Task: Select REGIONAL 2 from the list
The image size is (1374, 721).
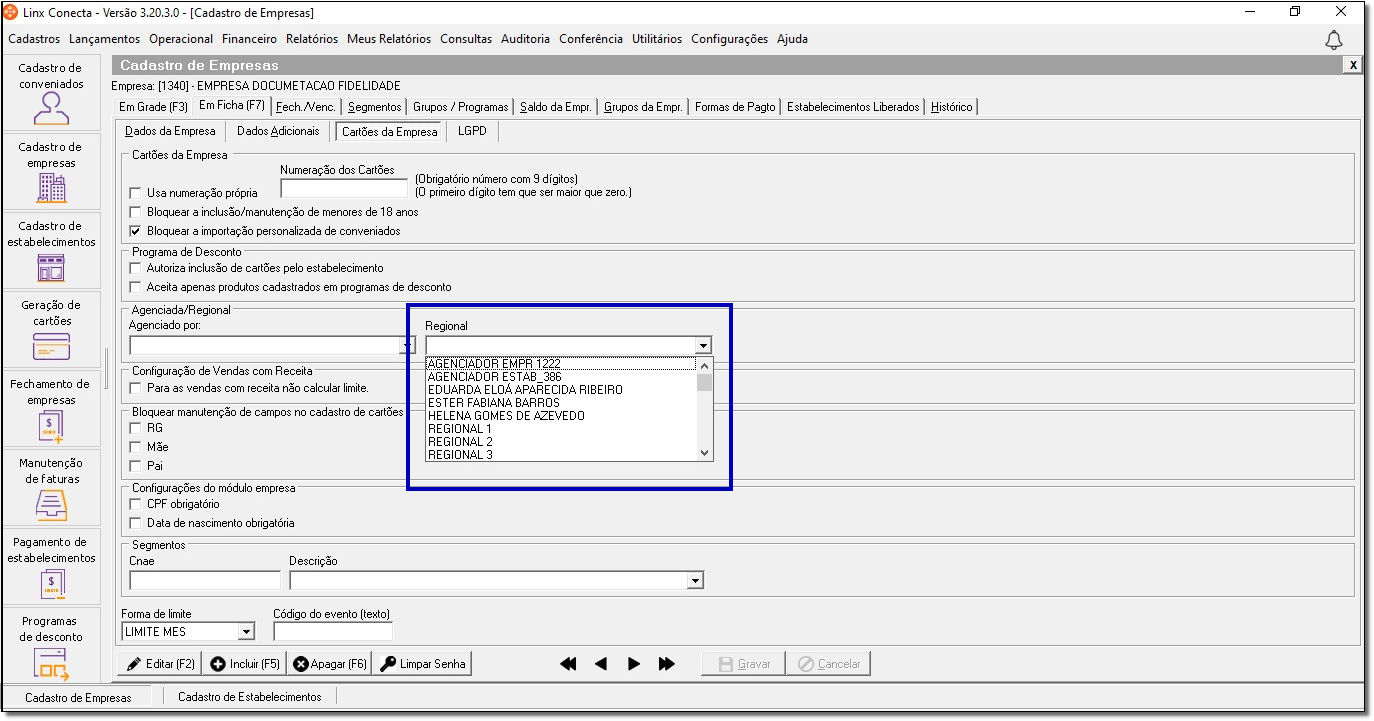Action: [561, 442]
